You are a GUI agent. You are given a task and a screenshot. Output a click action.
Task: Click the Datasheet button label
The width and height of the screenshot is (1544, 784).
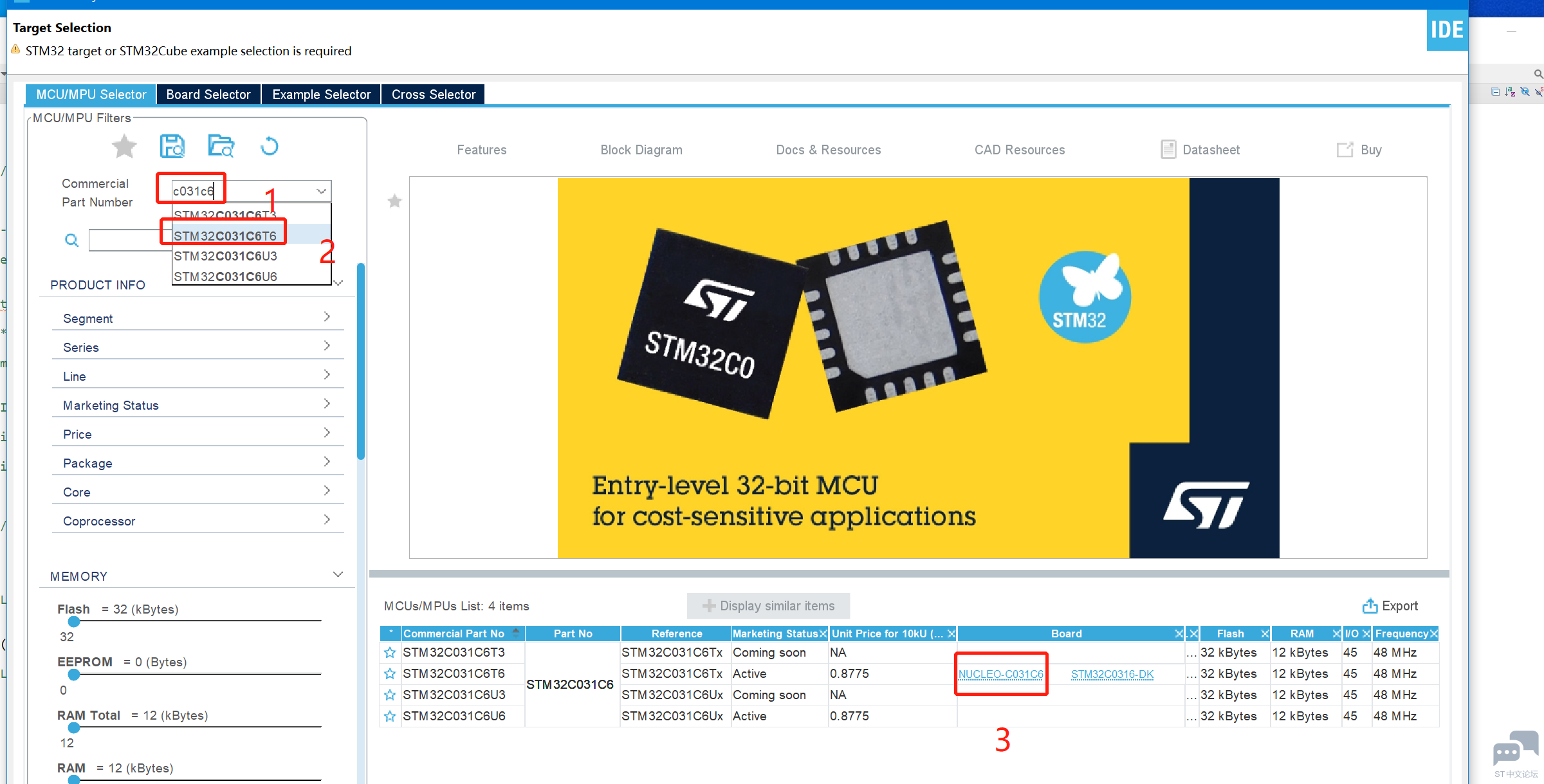pos(1211,150)
